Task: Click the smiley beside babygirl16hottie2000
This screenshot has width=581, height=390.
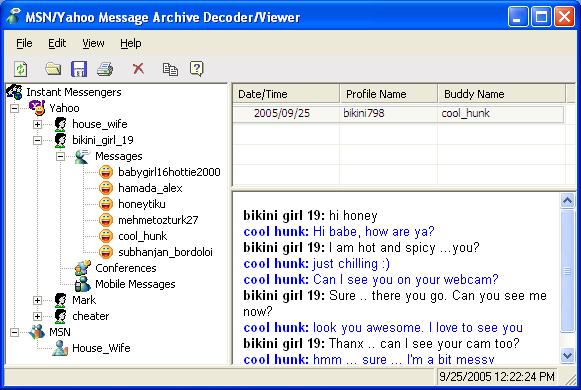Action: point(106,172)
